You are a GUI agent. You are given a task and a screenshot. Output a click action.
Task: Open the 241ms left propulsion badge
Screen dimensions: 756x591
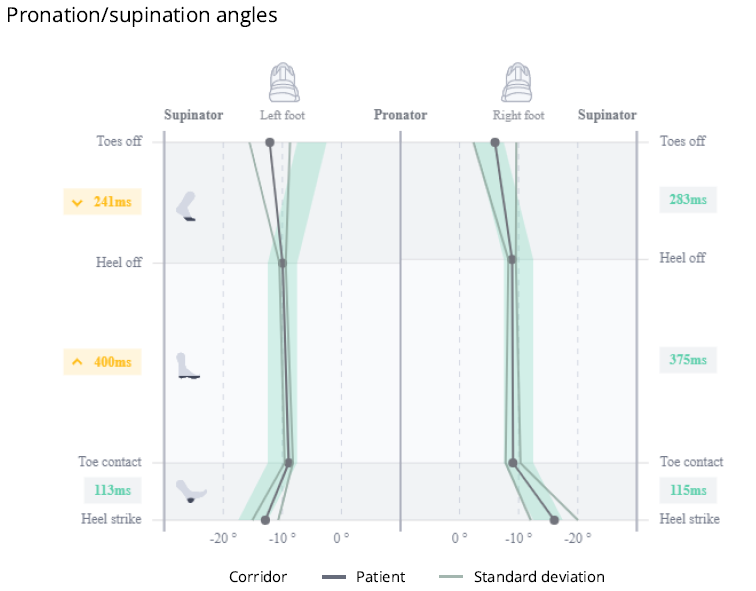[x=102, y=201]
